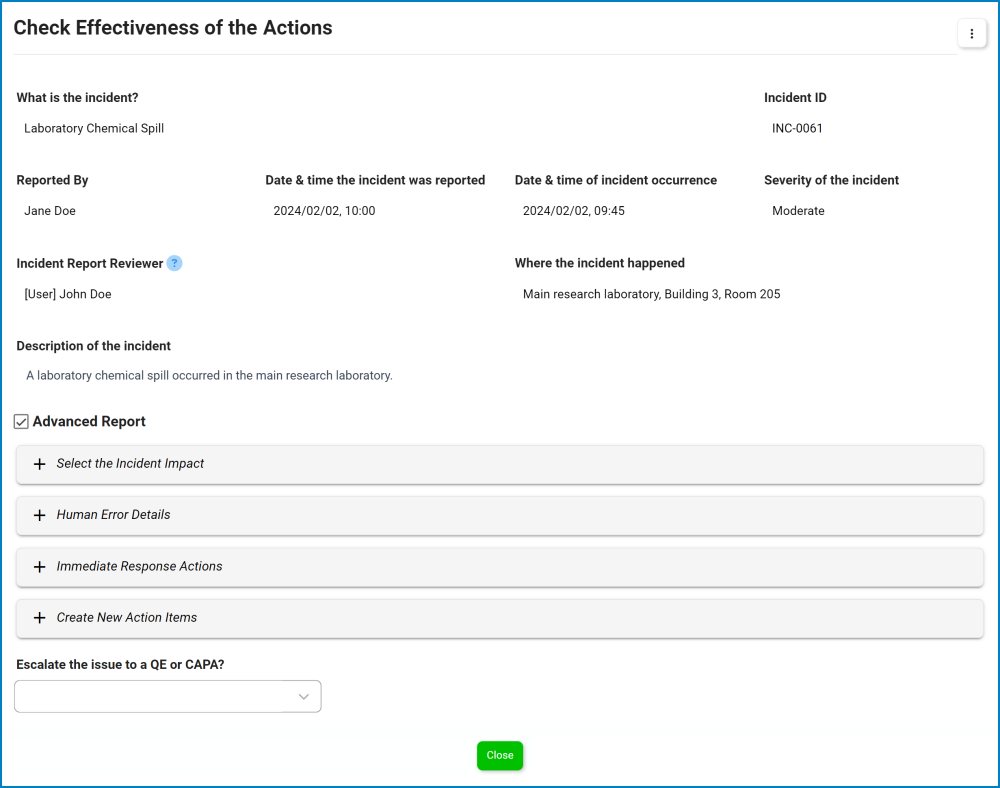Viewport: 1000px width, 788px height.
Task: Click plus icon beside Create New Action Items
Action: 40,618
